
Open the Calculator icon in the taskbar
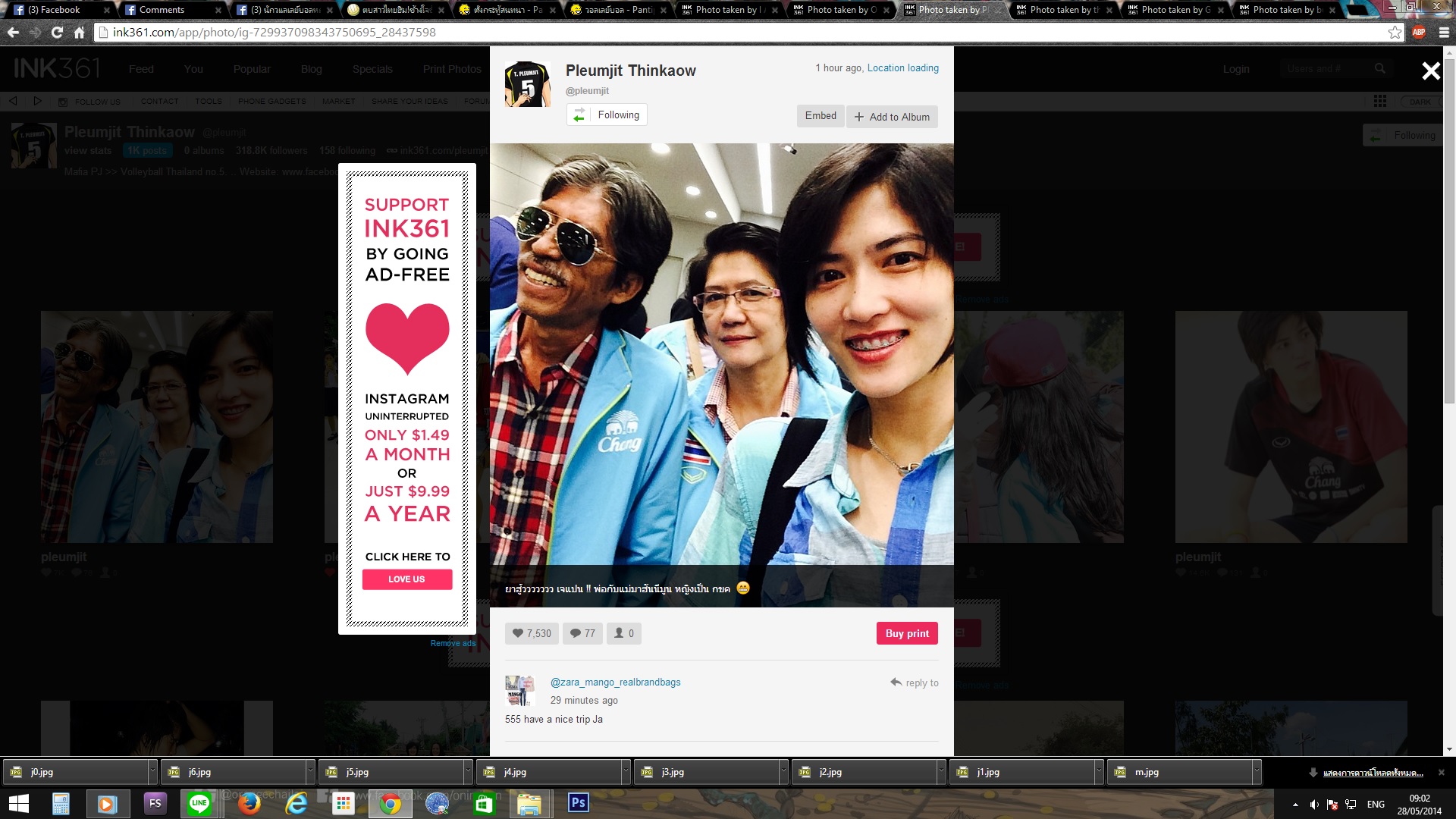(61, 803)
